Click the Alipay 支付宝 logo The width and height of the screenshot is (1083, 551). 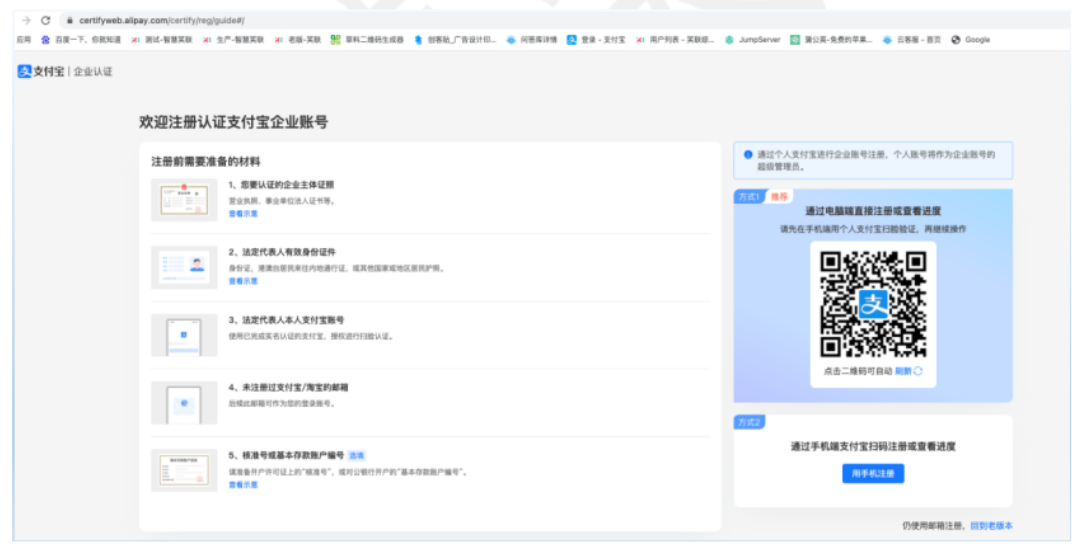[41, 72]
